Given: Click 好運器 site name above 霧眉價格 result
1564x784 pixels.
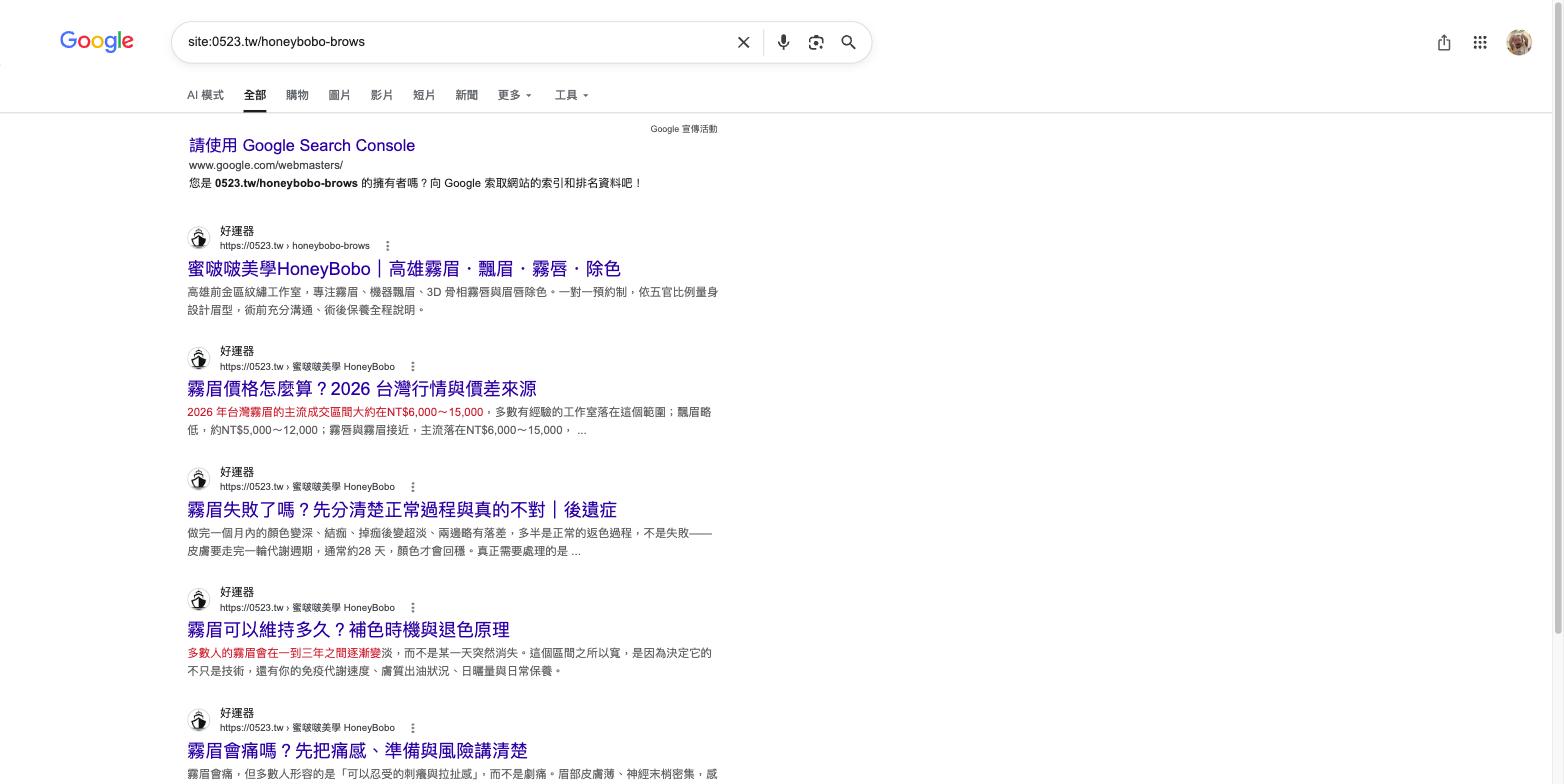Looking at the screenshot, I should [x=237, y=351].
